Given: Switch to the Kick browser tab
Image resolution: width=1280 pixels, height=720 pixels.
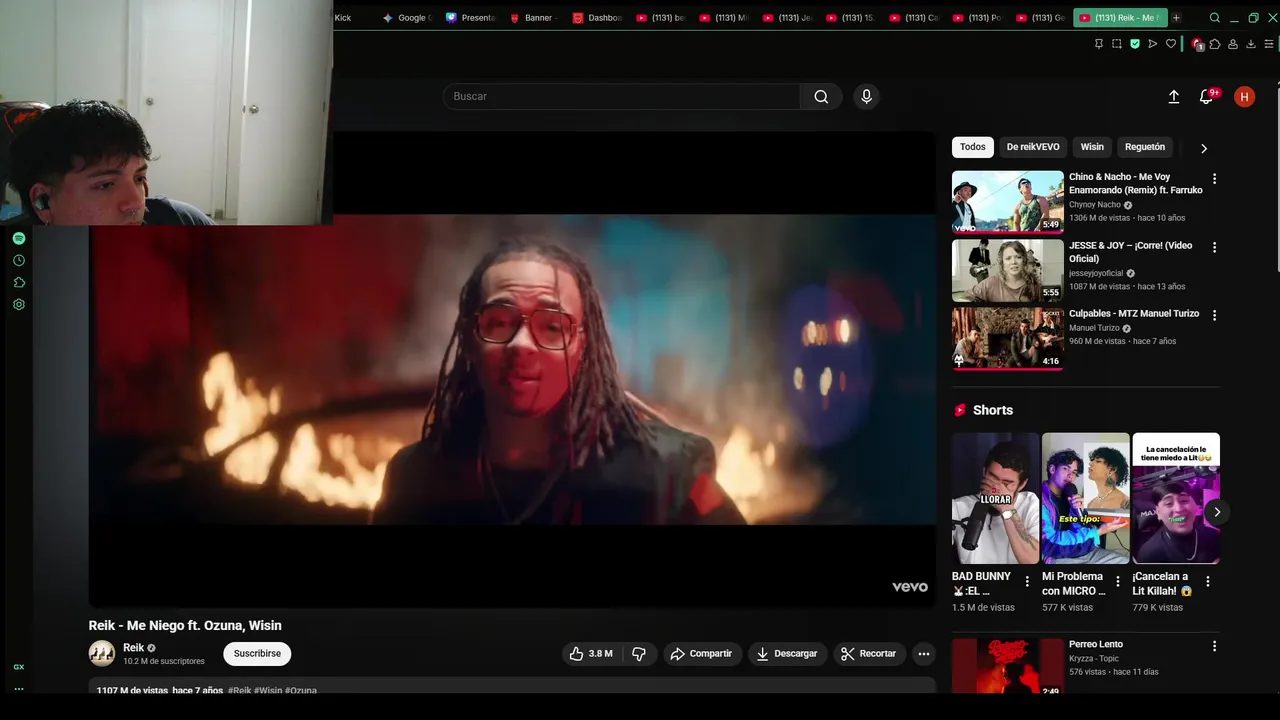Looking at the screenshot, I should pyautogui.click(x=343, y=18).
